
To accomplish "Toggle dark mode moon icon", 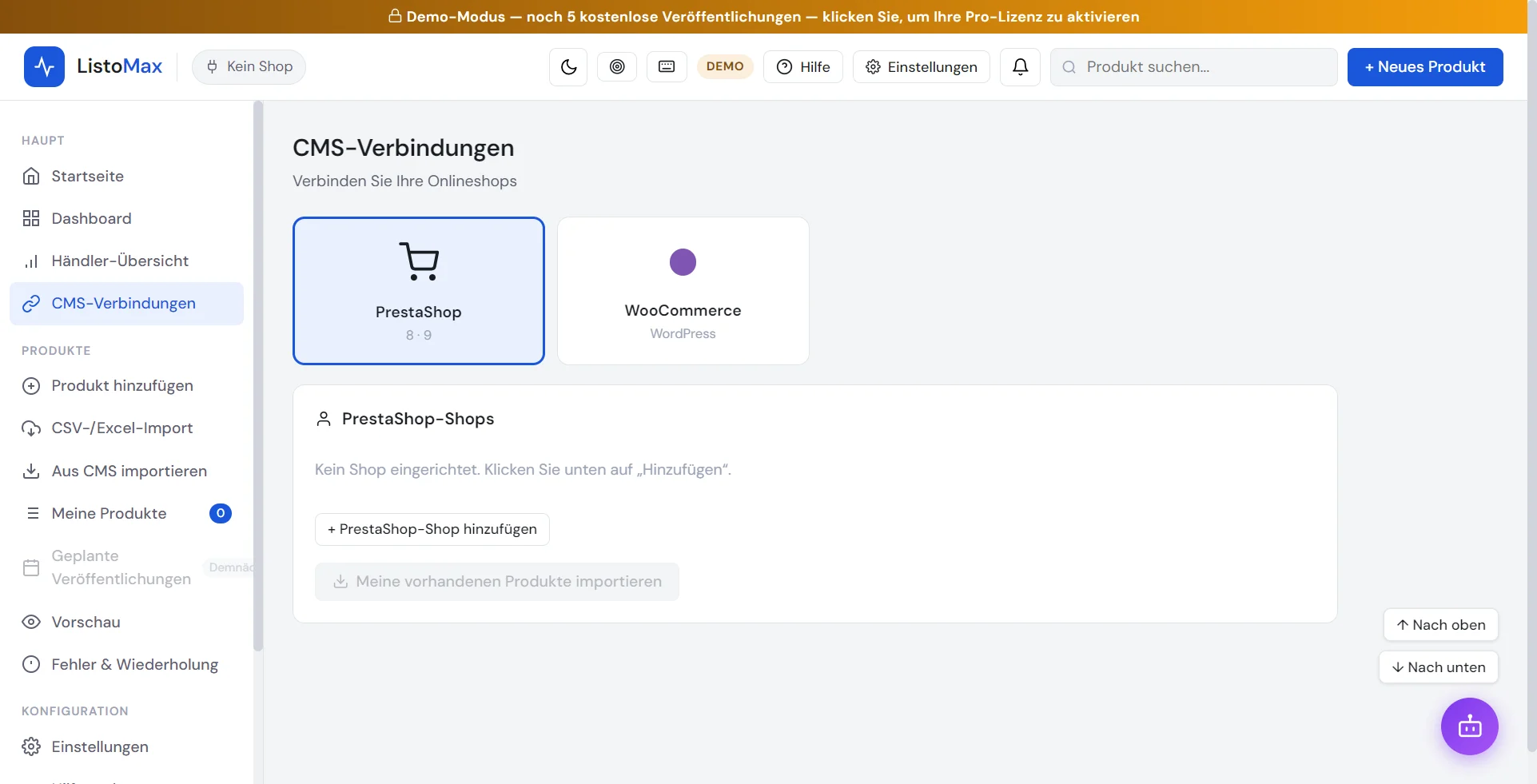I will click(x=568, y=67).
